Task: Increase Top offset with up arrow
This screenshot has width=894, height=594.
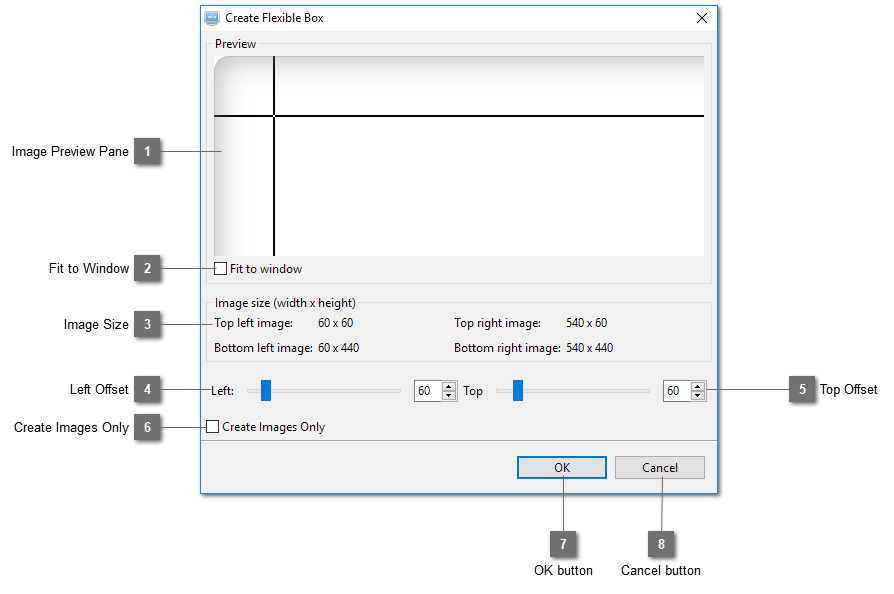Action: point(698,386)
